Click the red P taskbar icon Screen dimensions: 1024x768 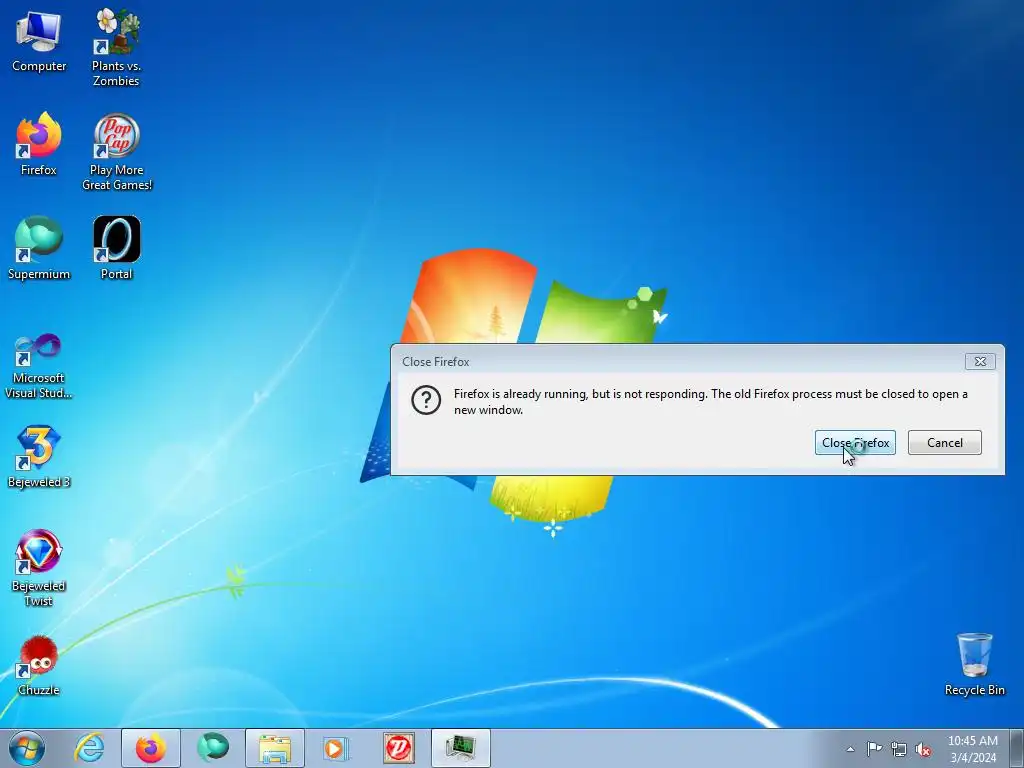tap(398, 748)
